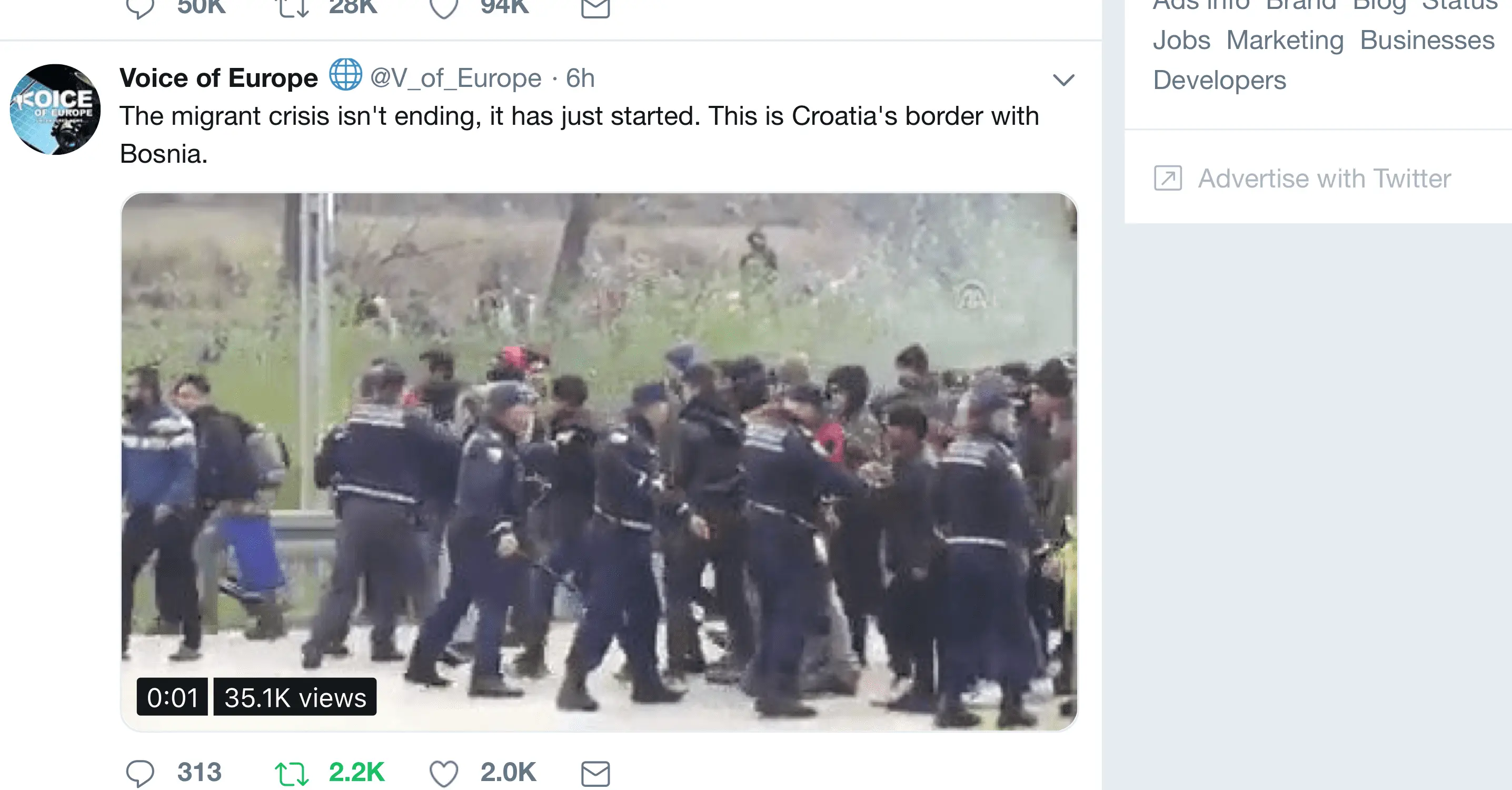This screenshot has width=1512, height=790.
Task: Click the Voice of Europe display name
Action: [x=218, y=78]
